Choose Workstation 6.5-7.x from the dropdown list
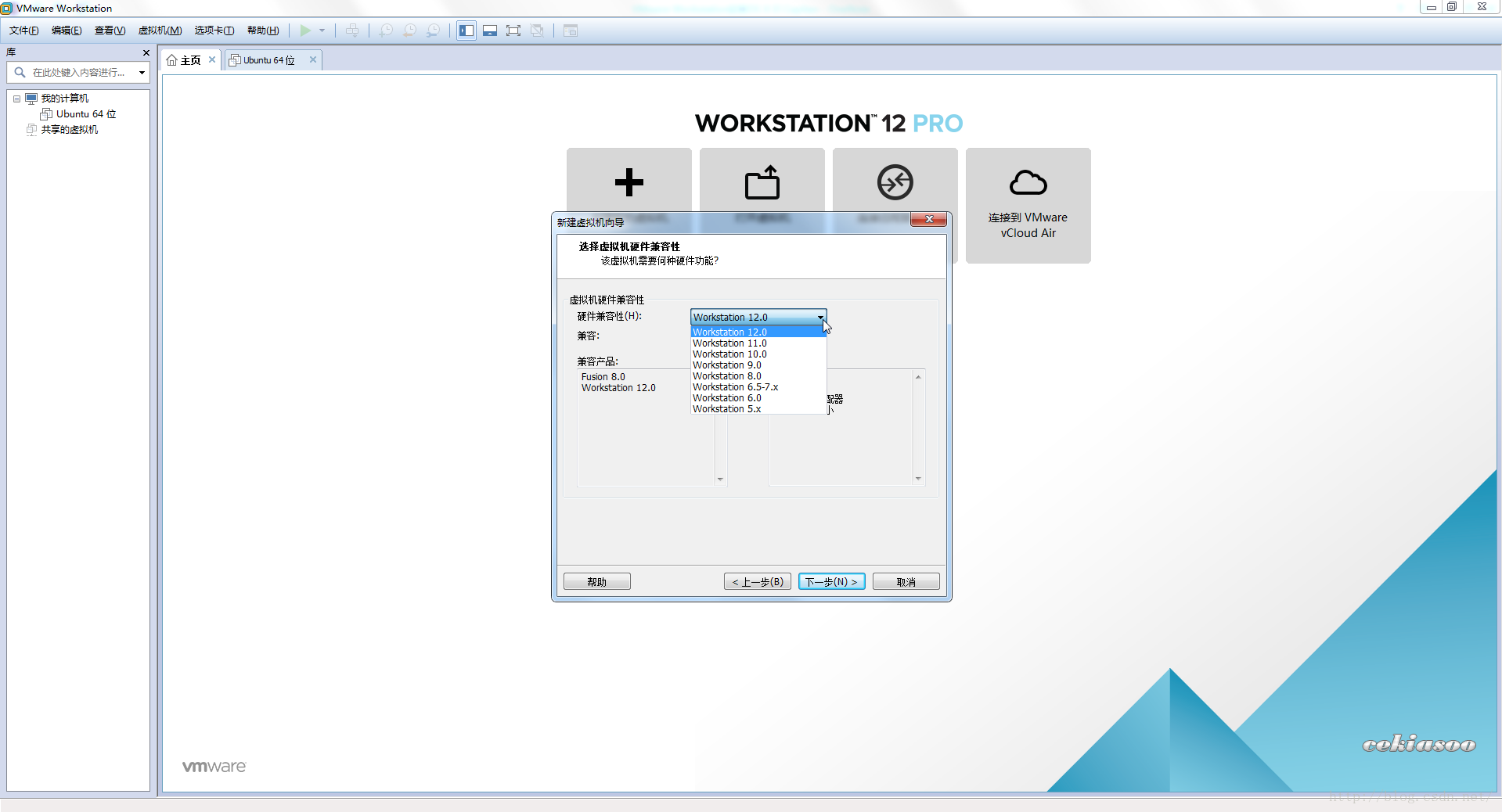This screenshot has width=1502, height=812. tap(758, 387)
